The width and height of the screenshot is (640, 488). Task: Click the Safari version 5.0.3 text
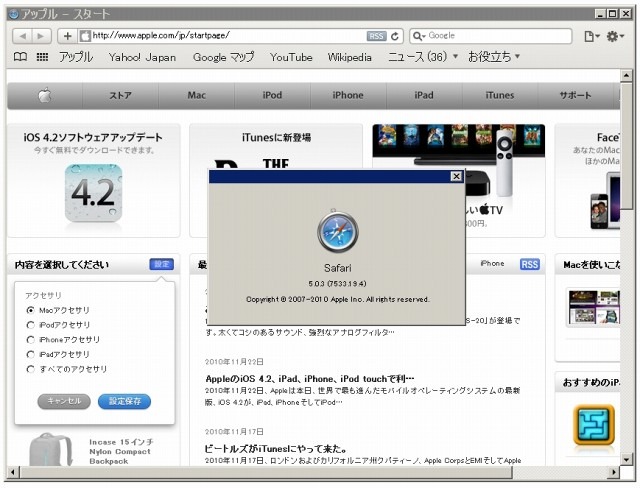tap(337, 284)
